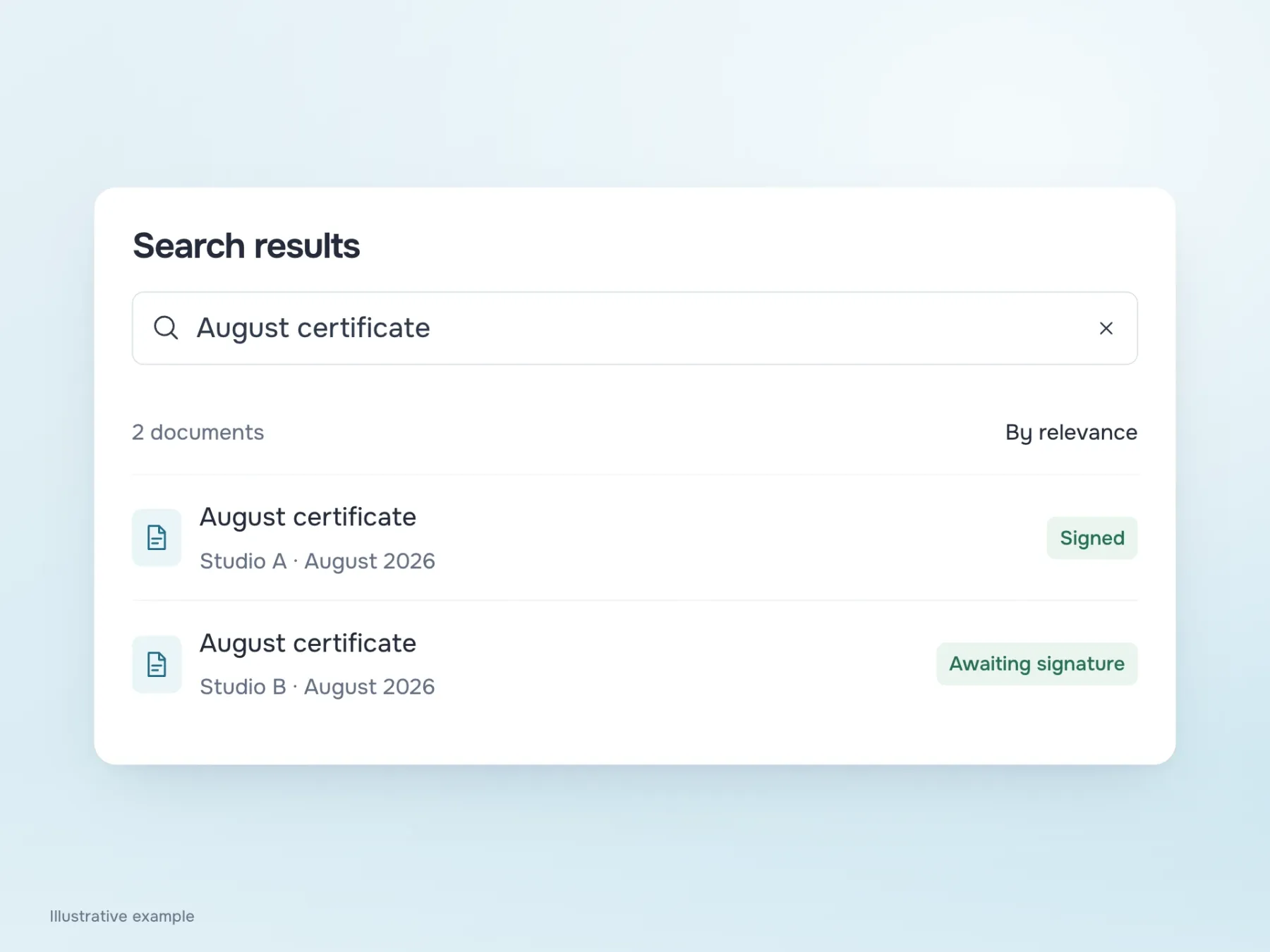Click into the August certificate search field
Image resolution: width=1270 pixels, height=952 pixels.
[634, 329]
